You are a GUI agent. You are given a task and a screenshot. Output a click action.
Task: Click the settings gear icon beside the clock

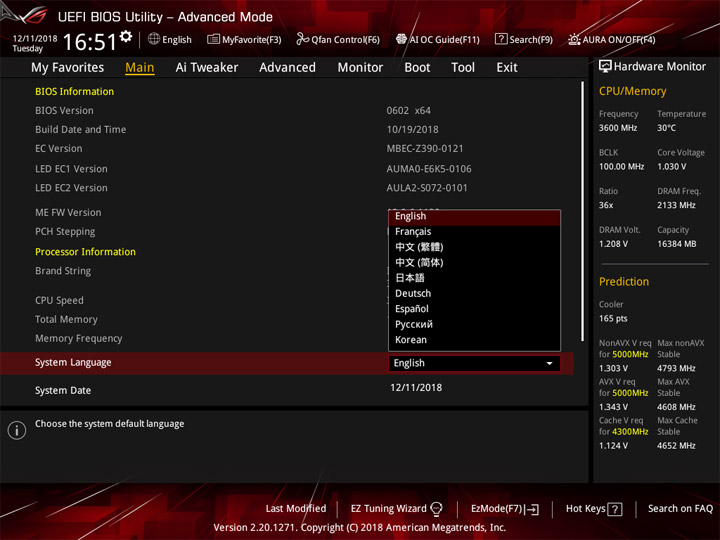pyautogui.click(x=126, y=36)
